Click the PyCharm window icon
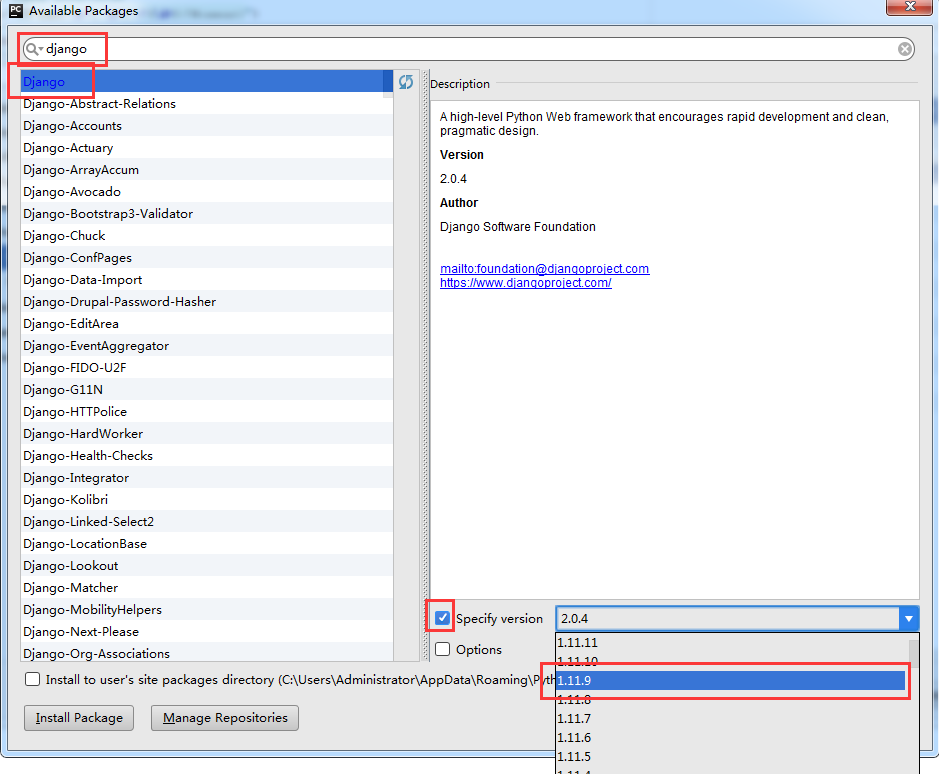 [16, 10]
